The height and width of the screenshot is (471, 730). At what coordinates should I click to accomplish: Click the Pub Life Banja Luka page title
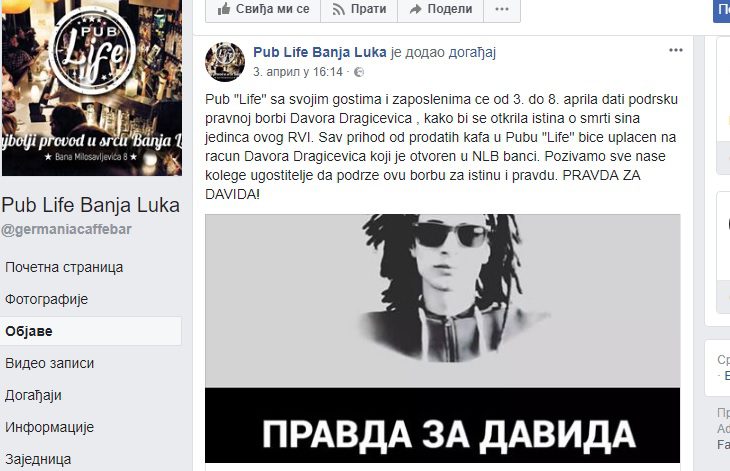coord(91,205)
